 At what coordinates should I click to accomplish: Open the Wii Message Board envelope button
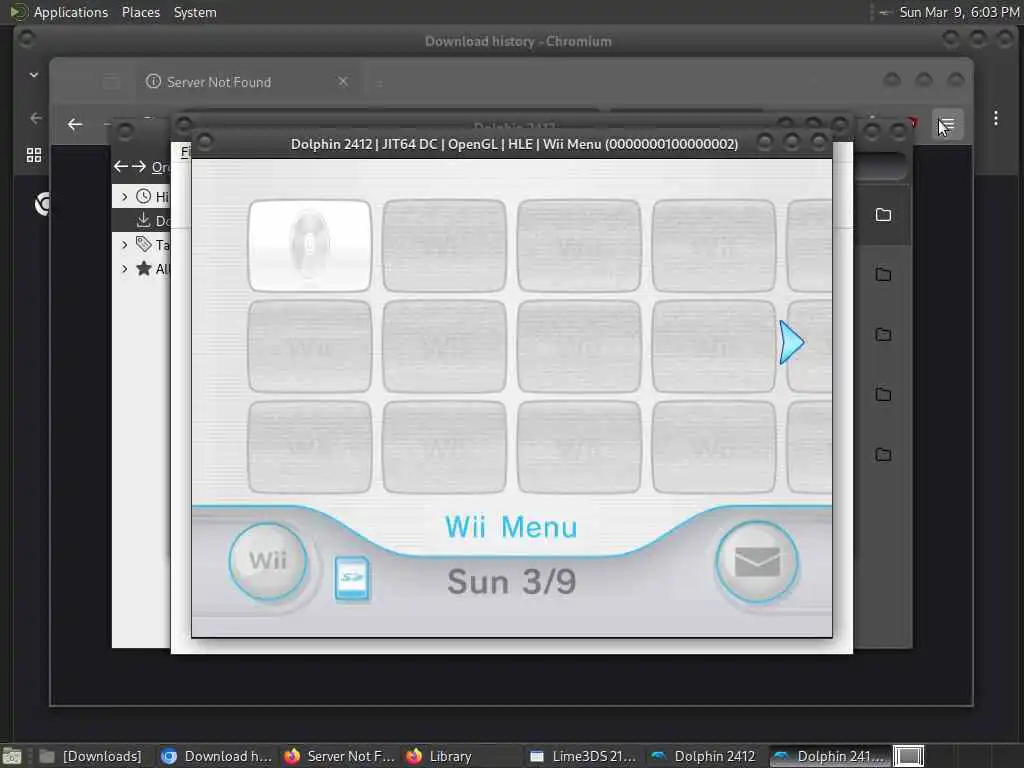(x=756, y=562)
